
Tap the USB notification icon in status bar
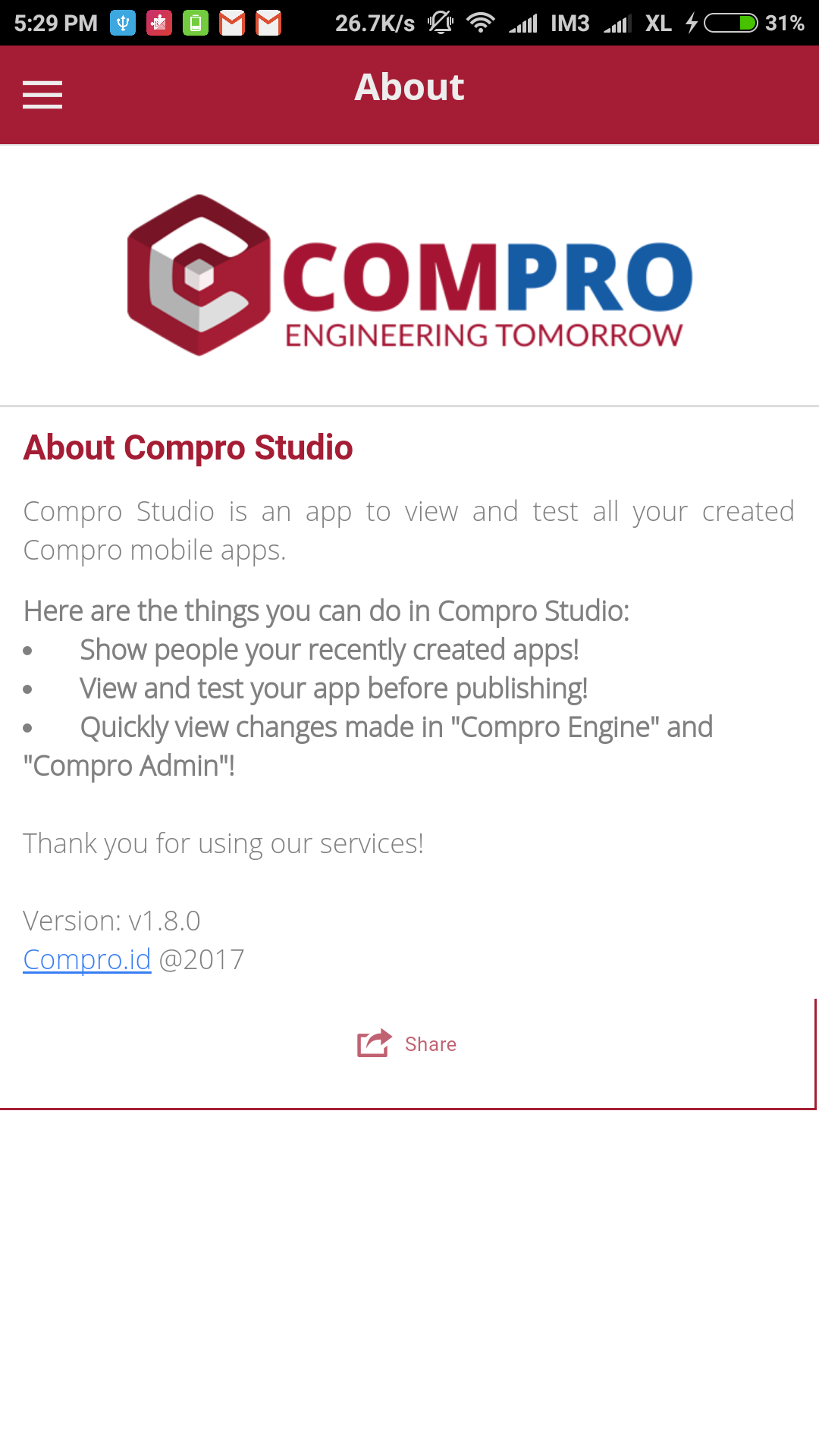123,24
